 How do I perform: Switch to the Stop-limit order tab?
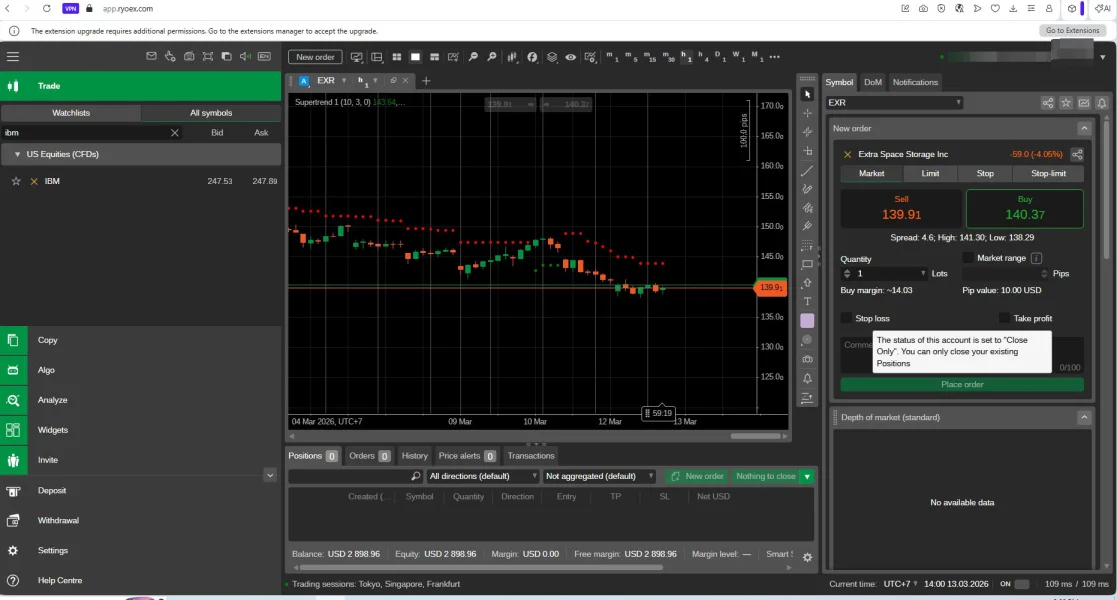point(1048,173)
